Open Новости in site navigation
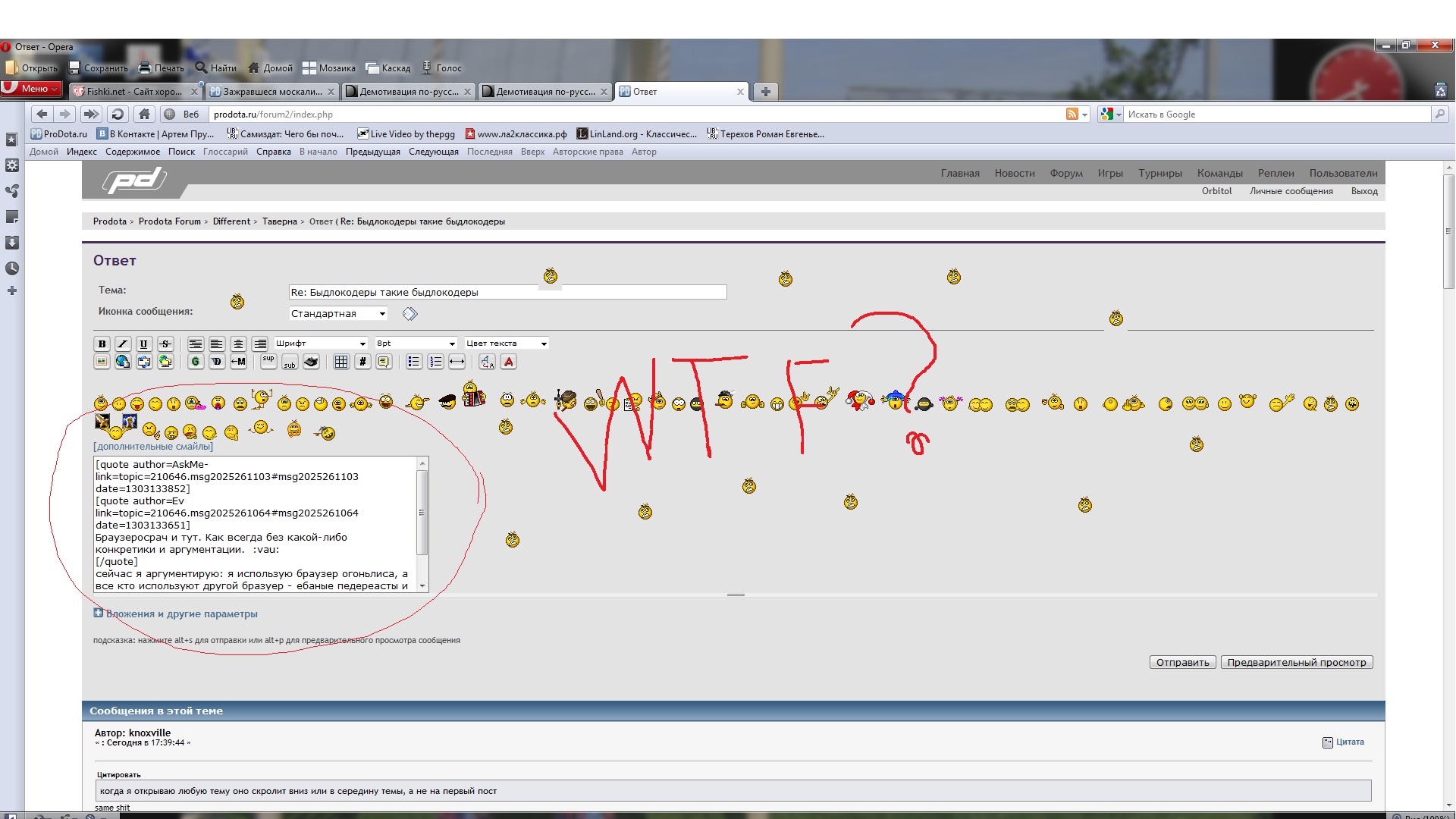 (1015, 174)
